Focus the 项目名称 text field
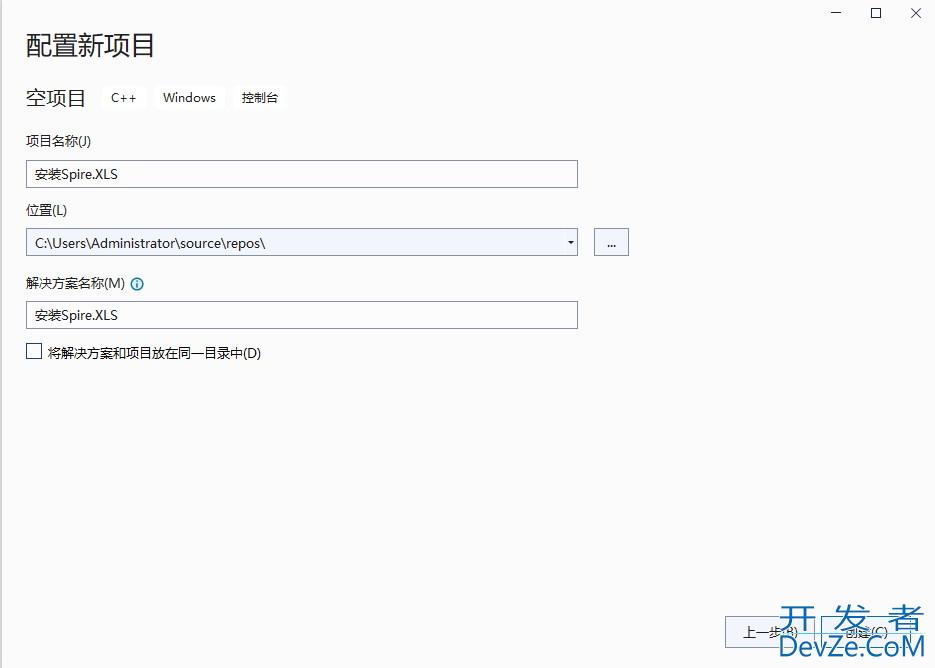 tap(302, 174)
